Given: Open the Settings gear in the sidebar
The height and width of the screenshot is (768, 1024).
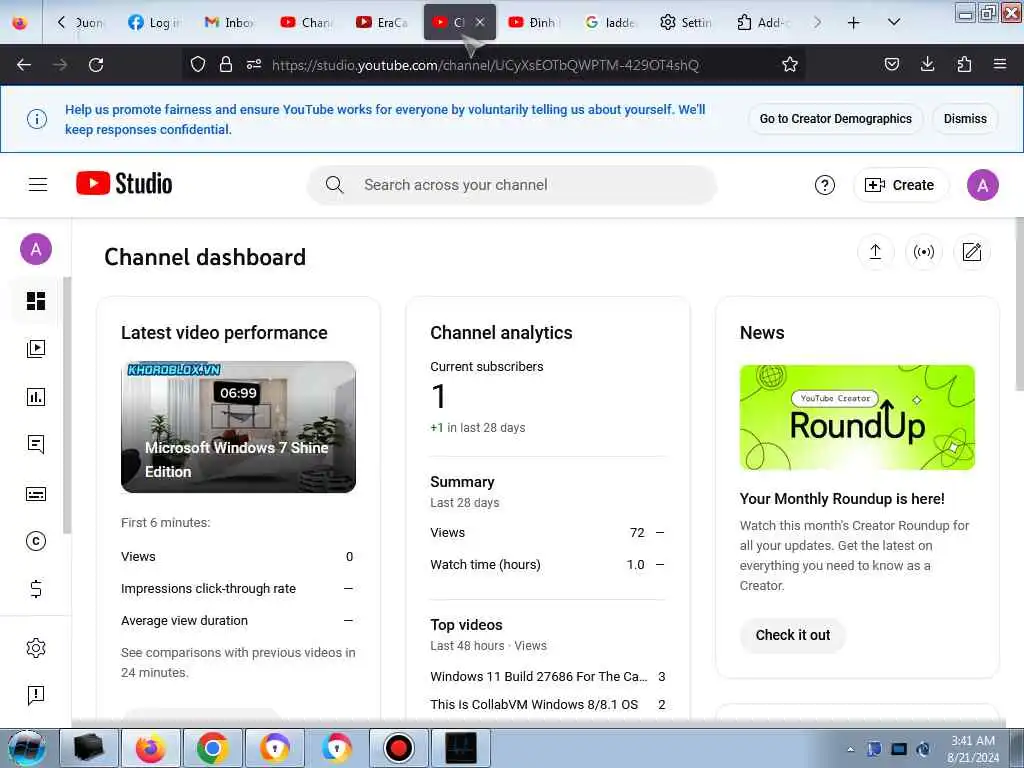Looking at the screenshot, I should click(36, 648).
